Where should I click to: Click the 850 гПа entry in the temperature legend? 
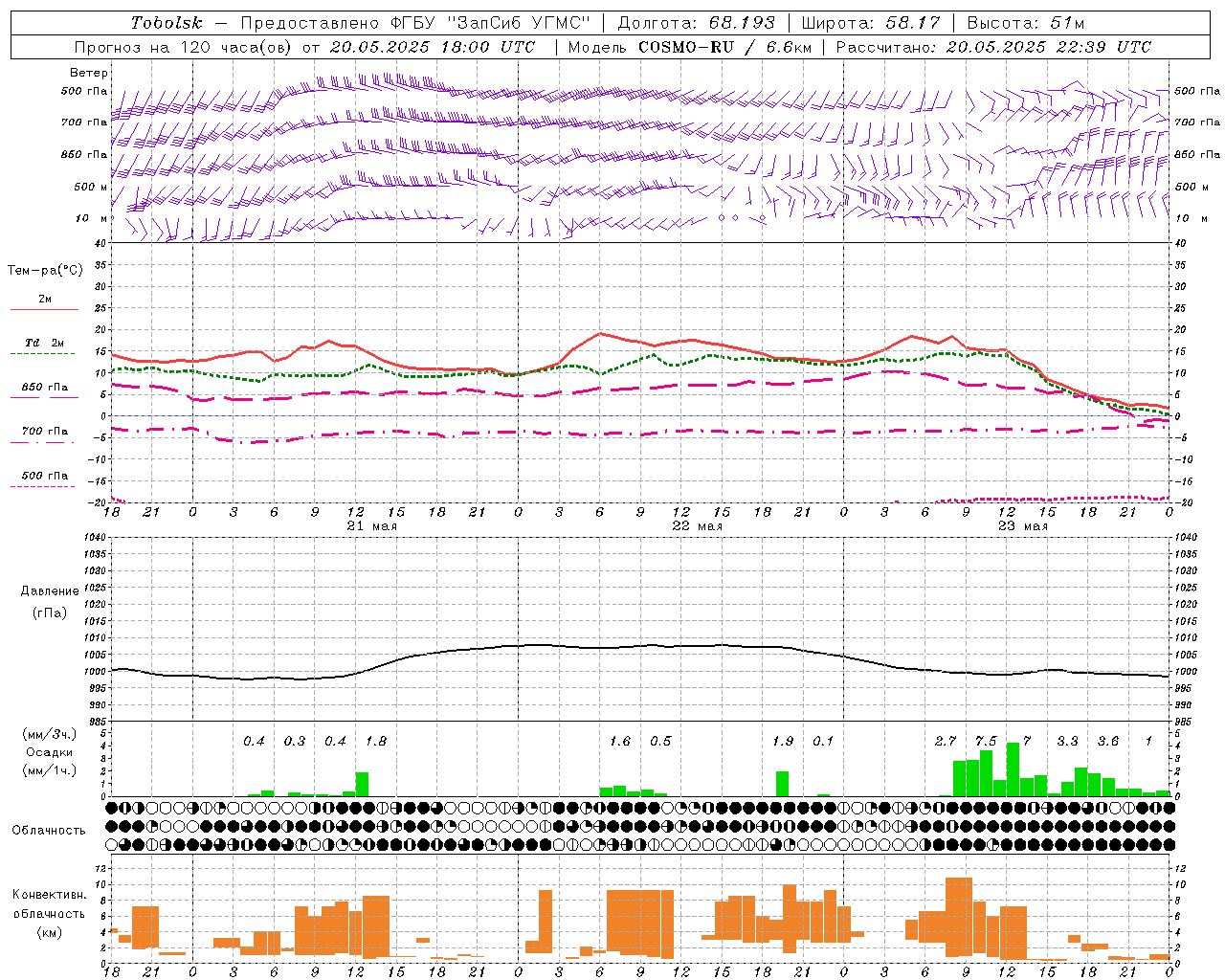click(x=44, y=388)
